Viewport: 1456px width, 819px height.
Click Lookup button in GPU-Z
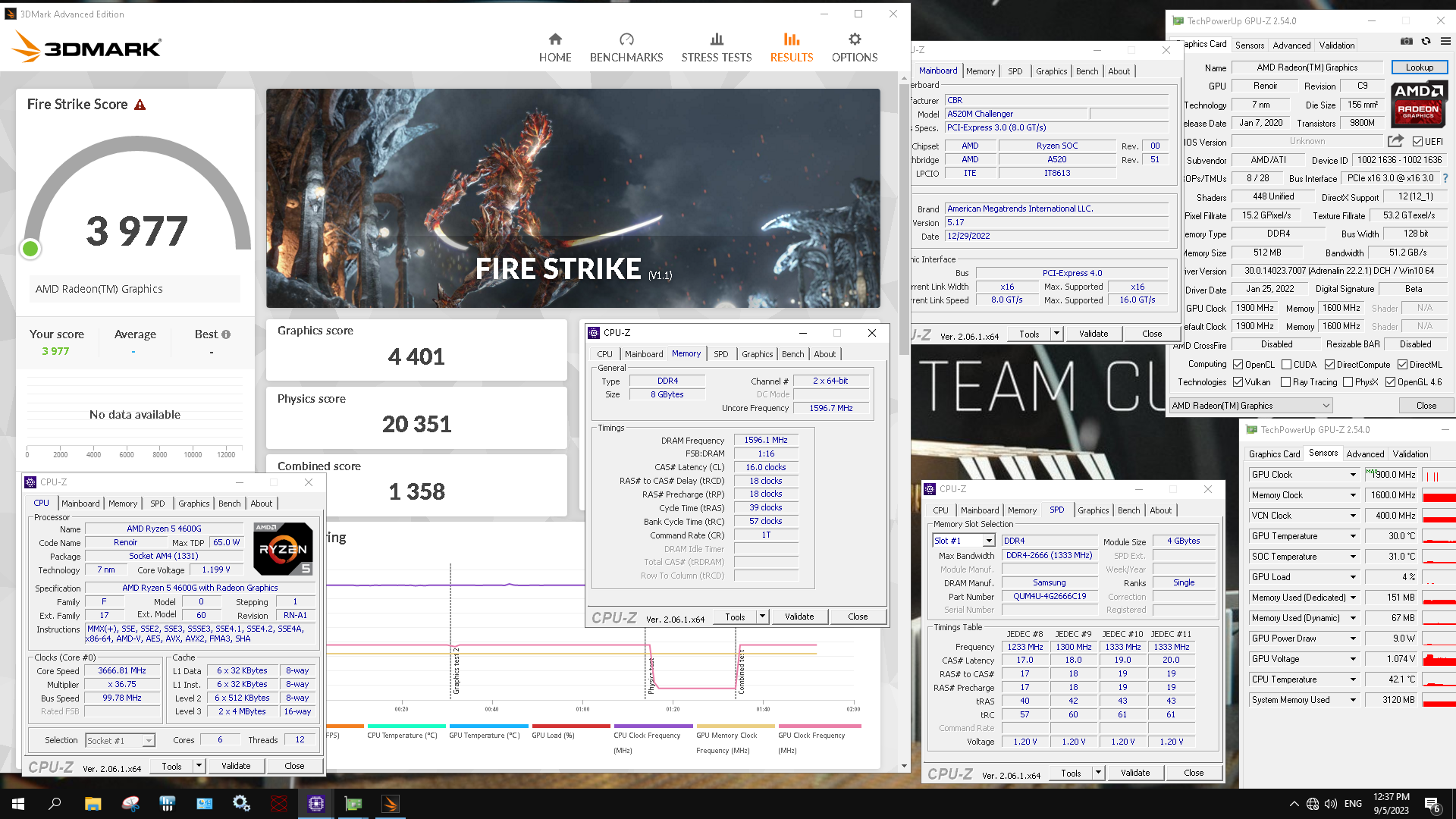point(1419,67)
